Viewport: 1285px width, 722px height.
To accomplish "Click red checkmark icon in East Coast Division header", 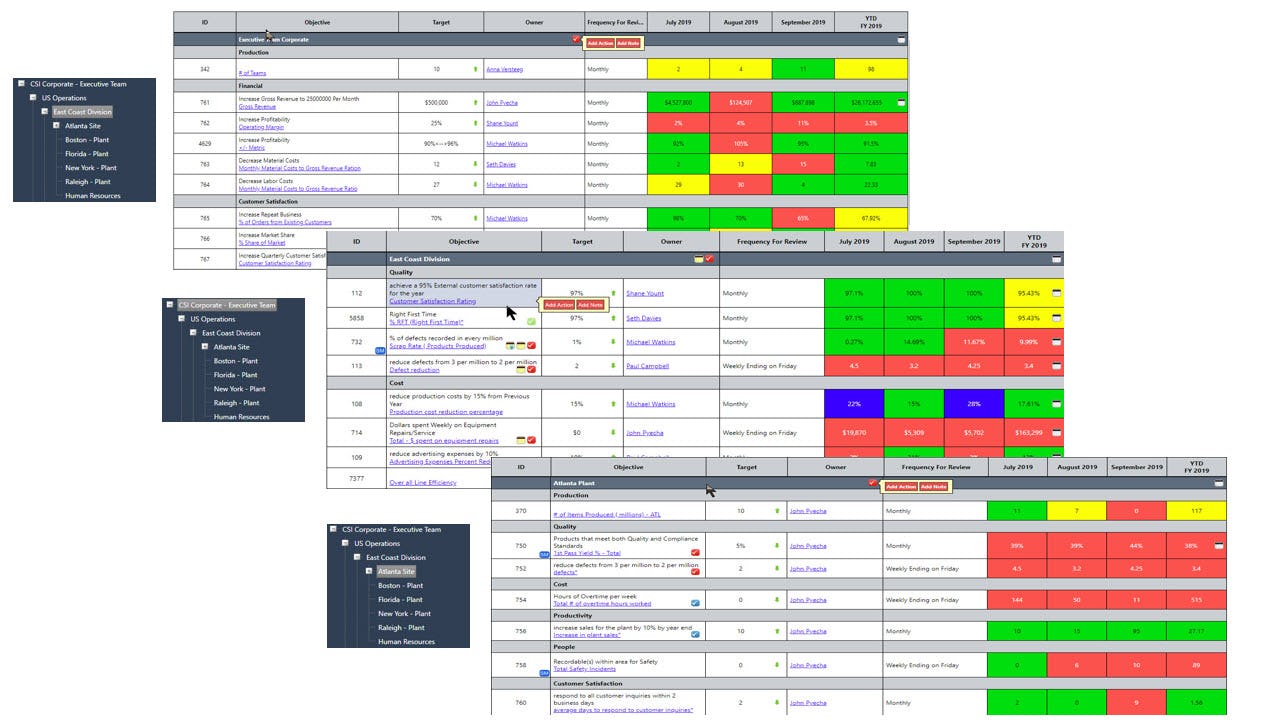I will 709,259.
